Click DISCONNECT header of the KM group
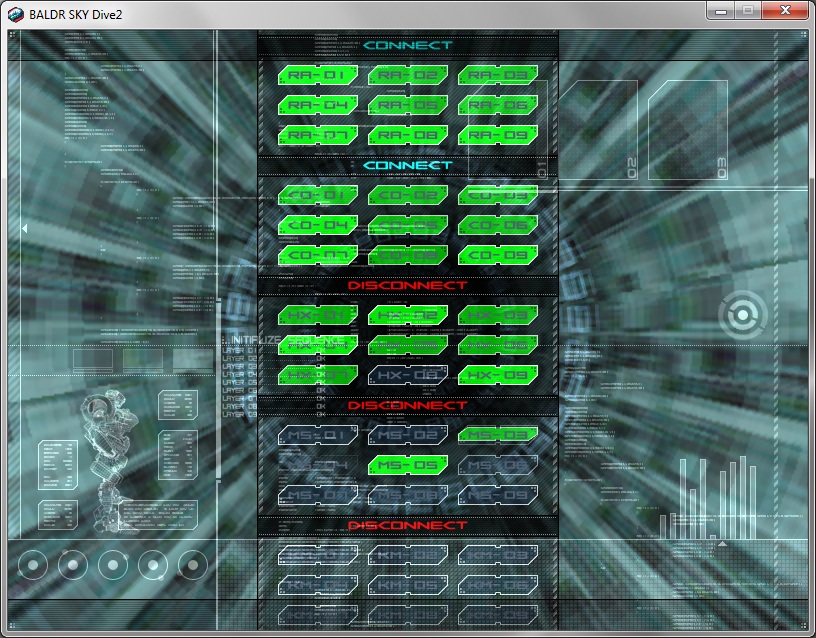Screen dimensions: 816x638 (408, 526)
